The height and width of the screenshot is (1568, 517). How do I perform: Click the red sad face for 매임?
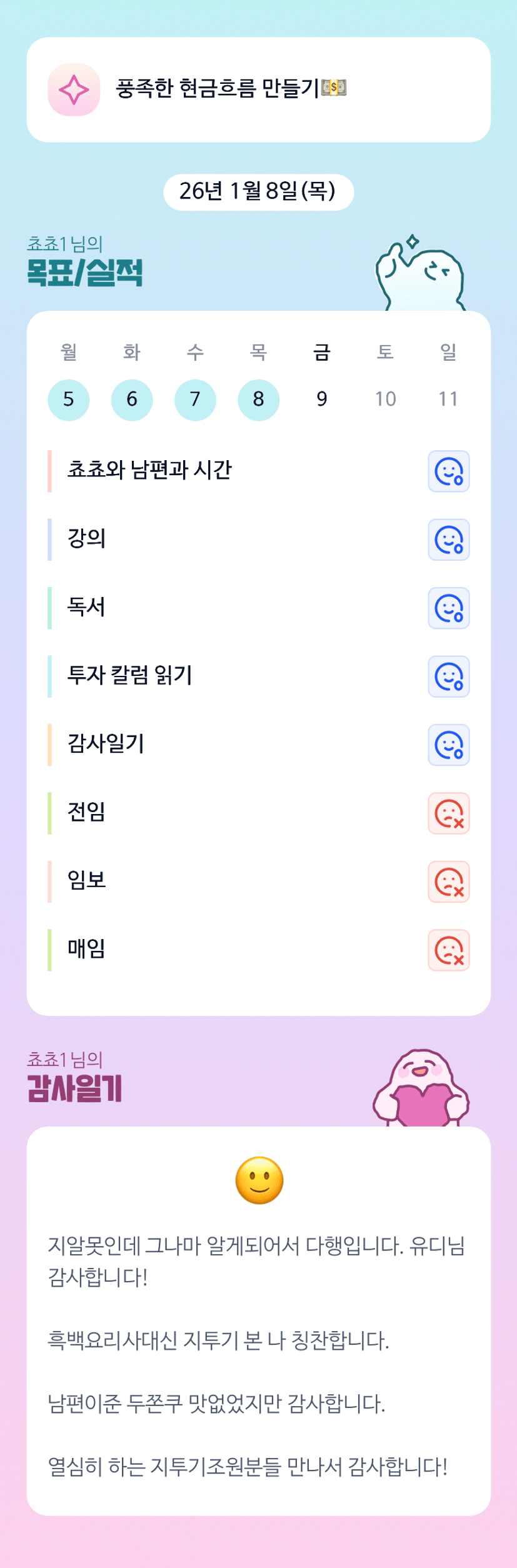pos(448,950)
